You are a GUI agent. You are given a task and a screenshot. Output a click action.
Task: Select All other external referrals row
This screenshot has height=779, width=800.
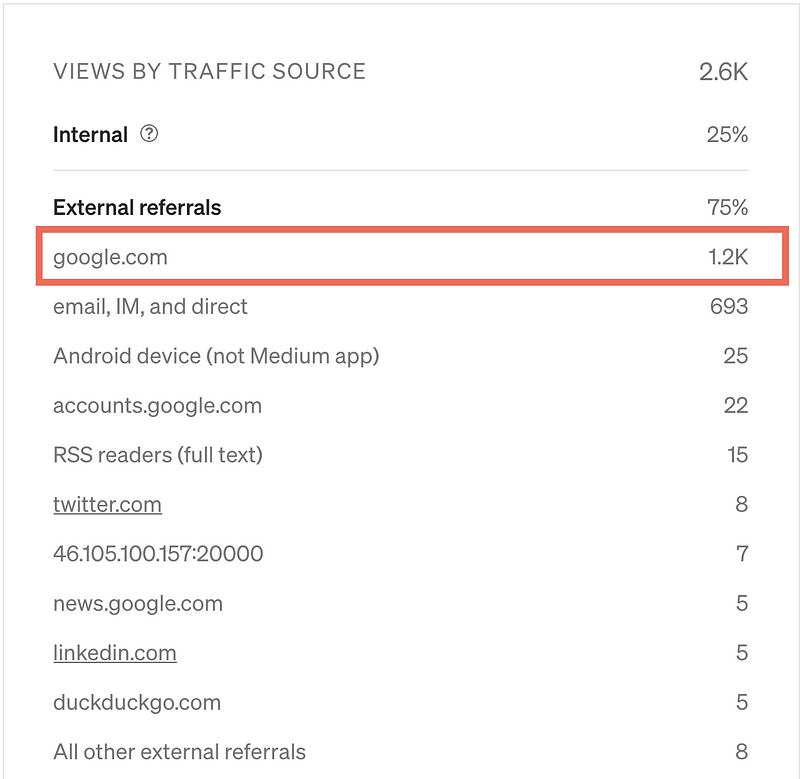401,751
